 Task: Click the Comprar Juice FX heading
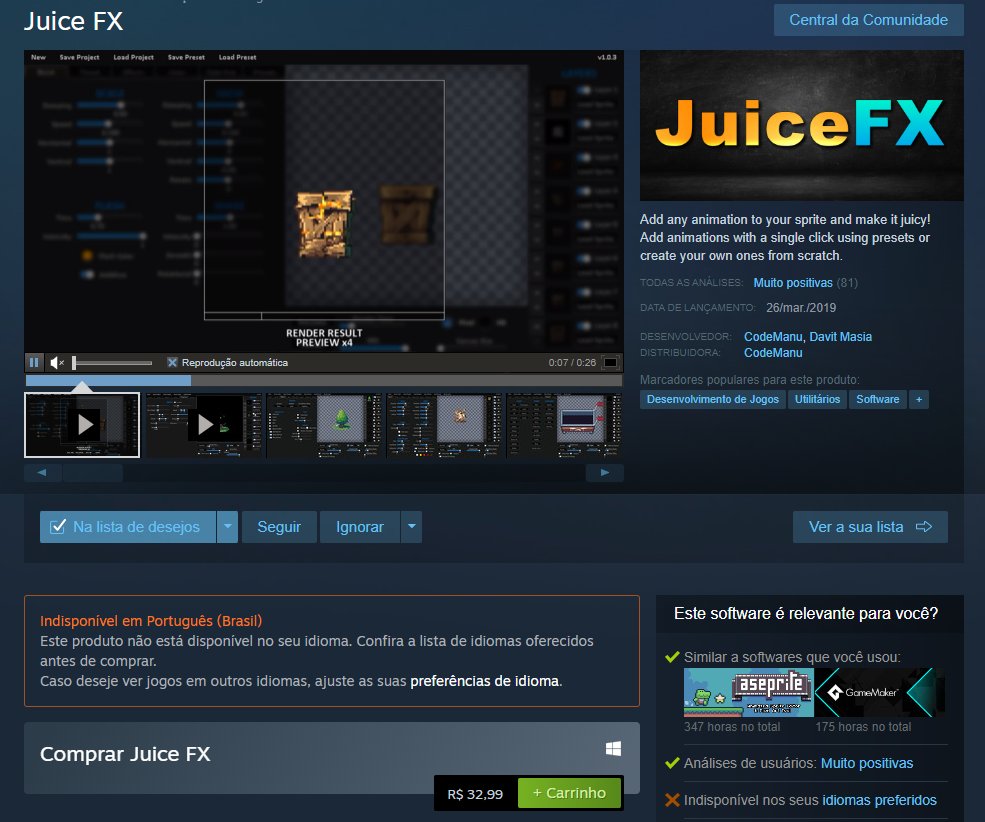125,754
